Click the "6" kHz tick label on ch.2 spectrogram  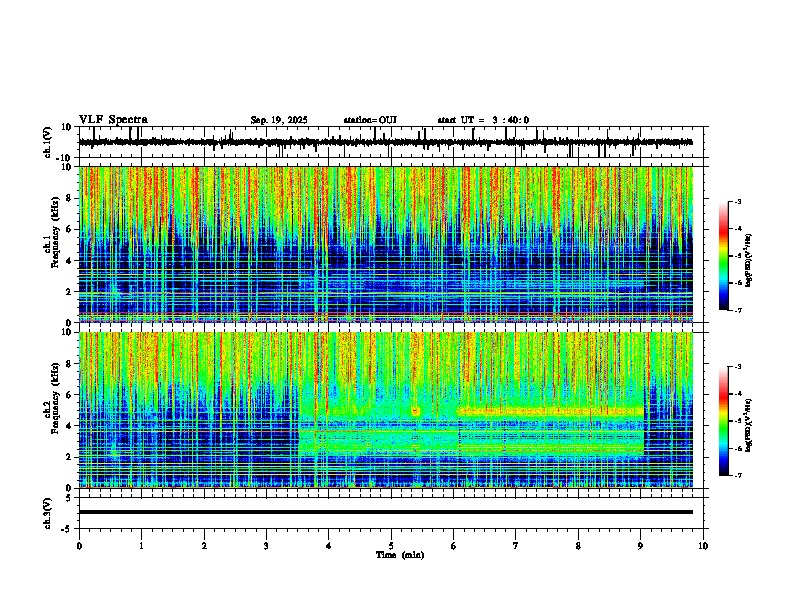click(x=69, y=395)
